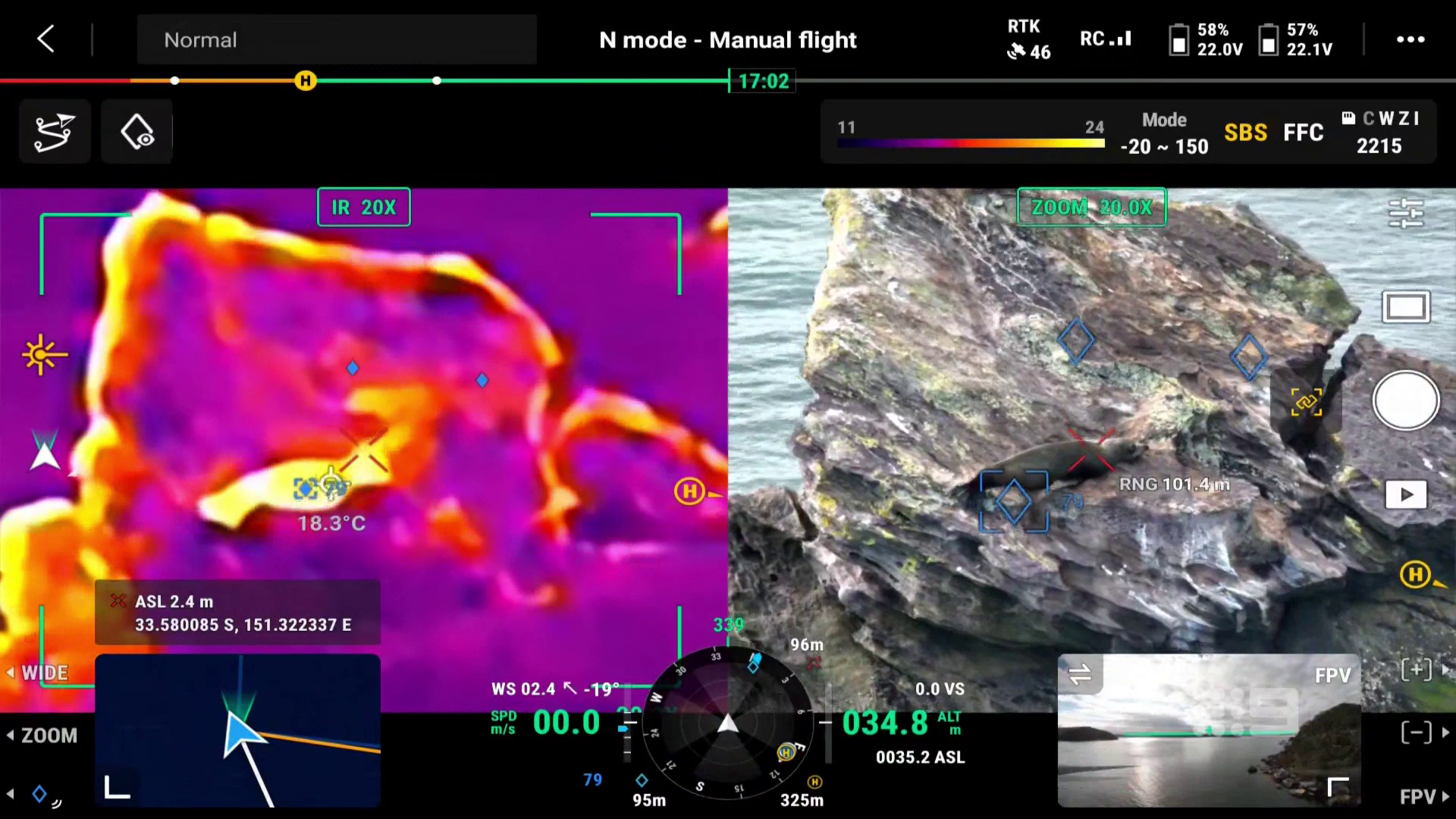Toggle the rectangular photo mode icon
This screenshot has width=1456, height=819.
(x=1405, y=307)
